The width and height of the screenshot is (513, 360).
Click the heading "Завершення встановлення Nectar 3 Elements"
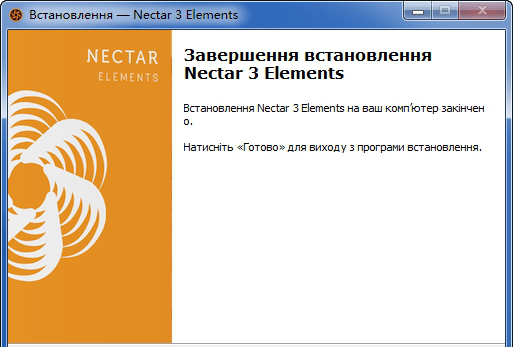coord(308,64)
